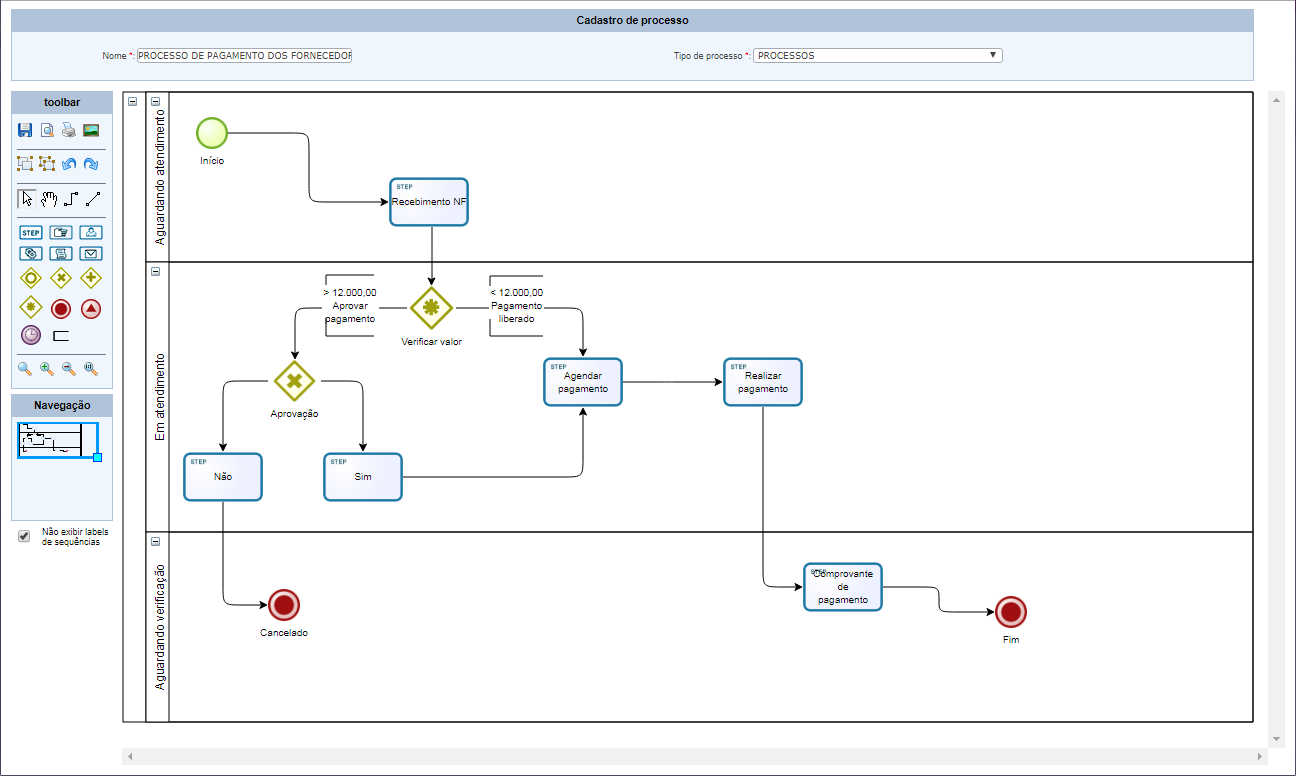
Task: Click the vertical scrollbar down arrow
Action: 1276,739
